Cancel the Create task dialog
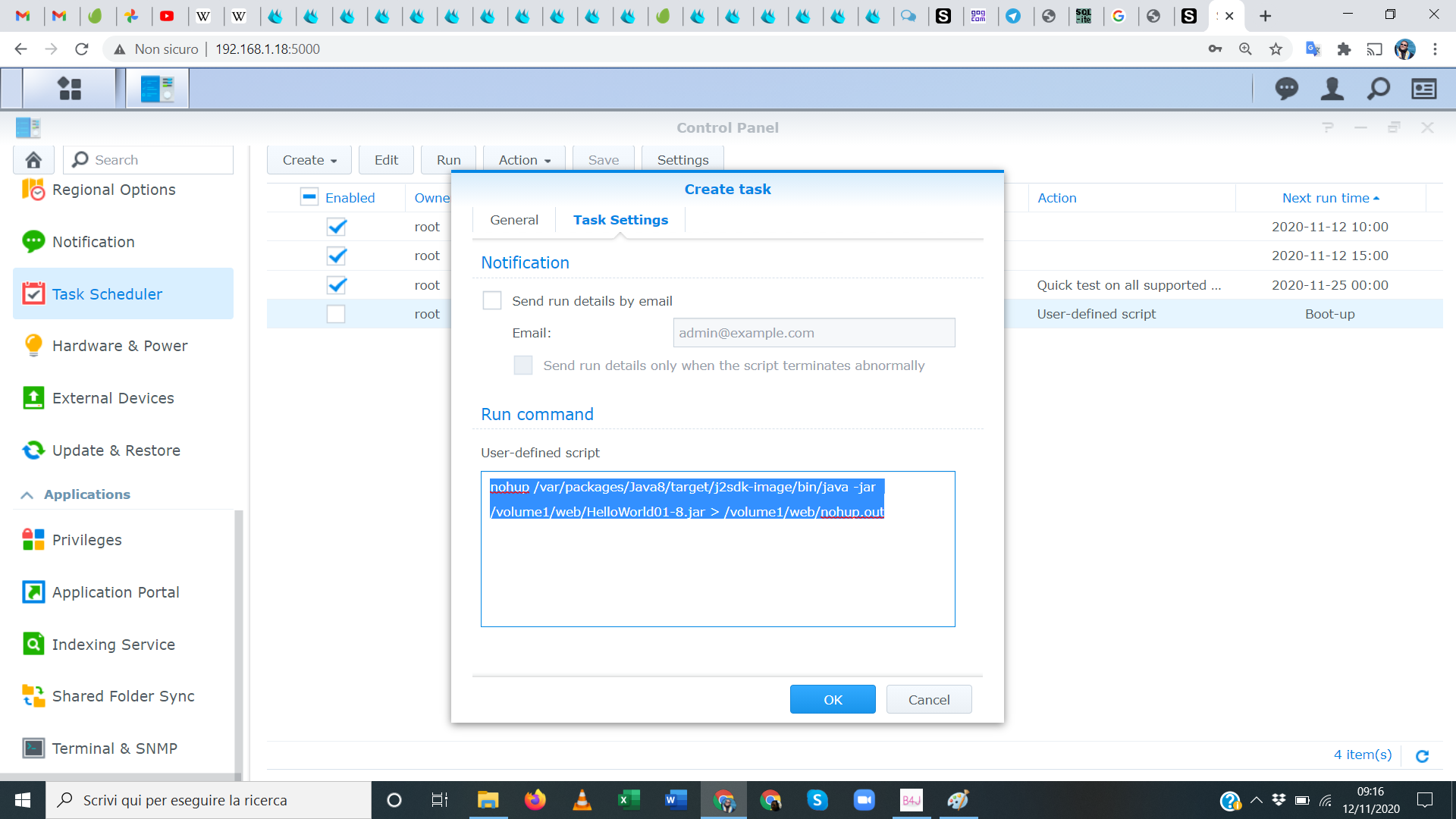 928,699
